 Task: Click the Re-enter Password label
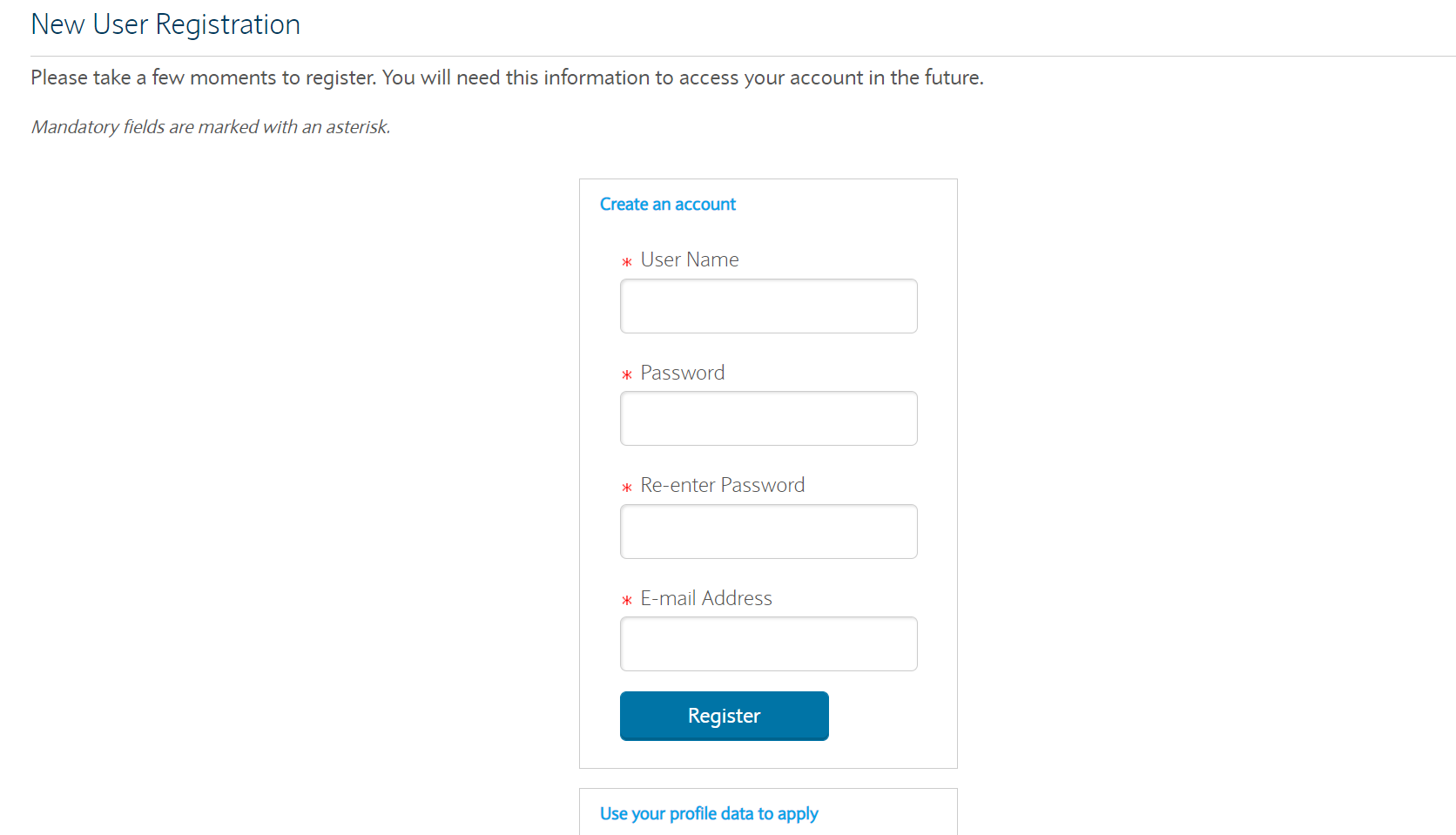click(x=723, y=485)
